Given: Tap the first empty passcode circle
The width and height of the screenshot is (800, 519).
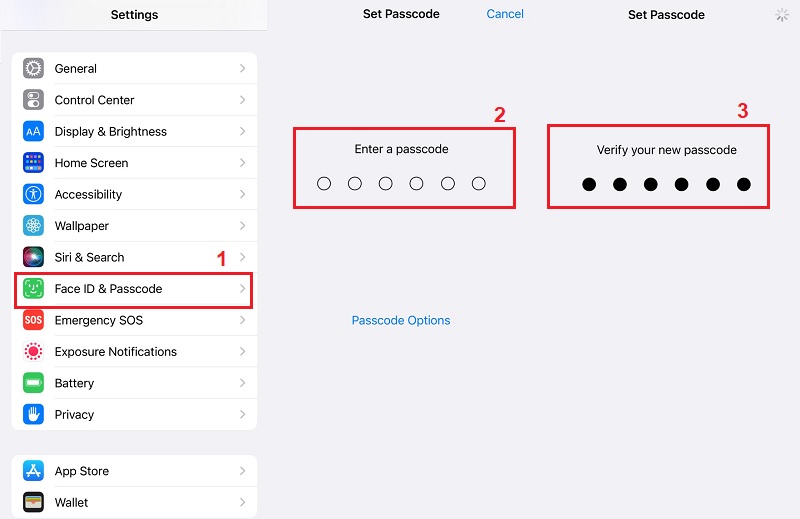Looking at the screenshot, I should pos(324,184).
